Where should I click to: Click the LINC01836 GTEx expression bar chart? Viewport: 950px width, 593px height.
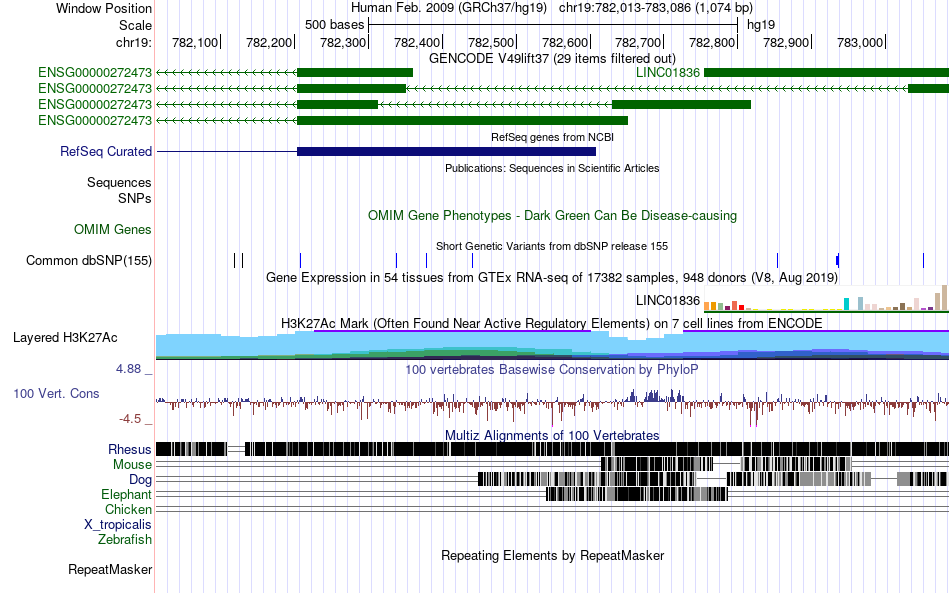(826, 299)
